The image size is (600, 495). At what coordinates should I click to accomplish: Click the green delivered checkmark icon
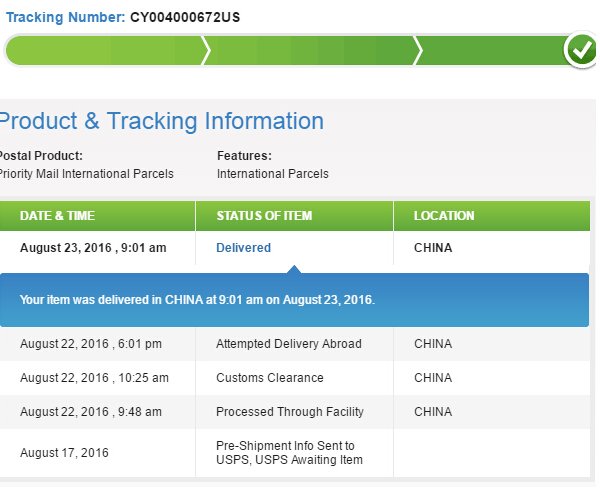(580, 50)
